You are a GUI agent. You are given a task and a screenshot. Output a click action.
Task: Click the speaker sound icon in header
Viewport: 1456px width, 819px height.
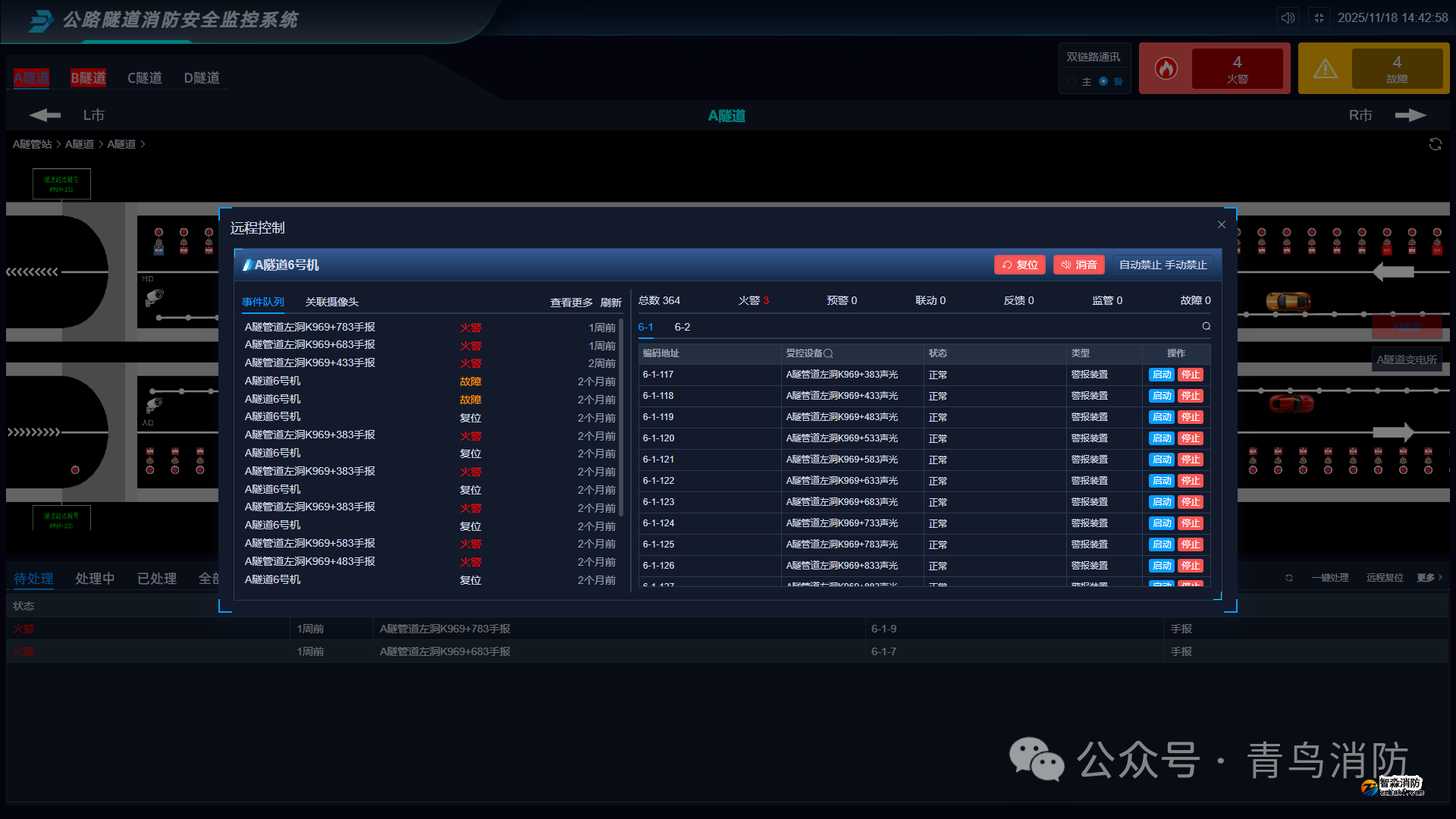(1288, 18)
